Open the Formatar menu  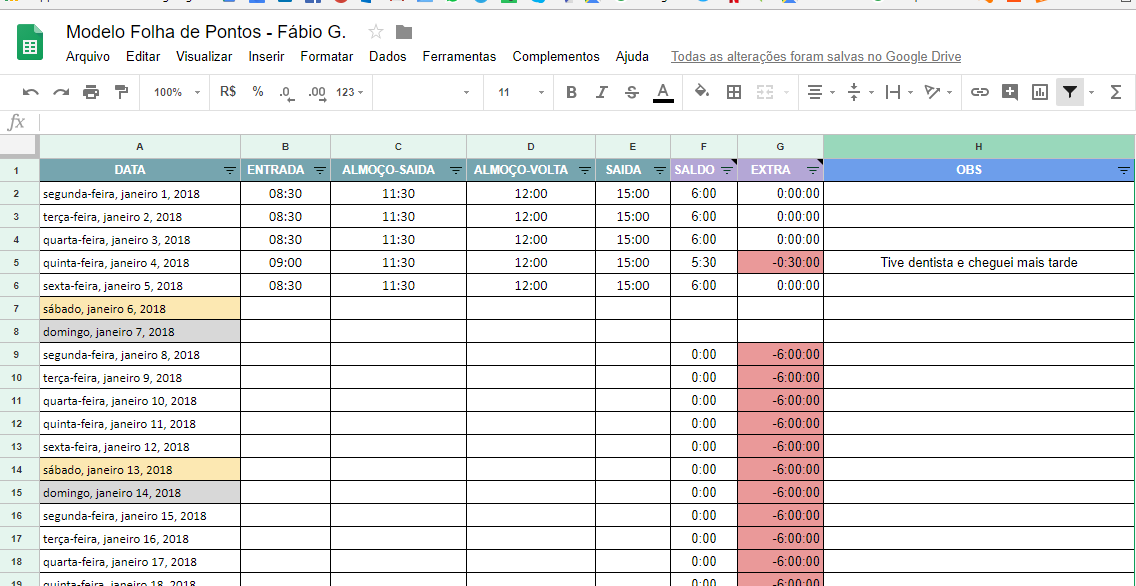point(326,57)
